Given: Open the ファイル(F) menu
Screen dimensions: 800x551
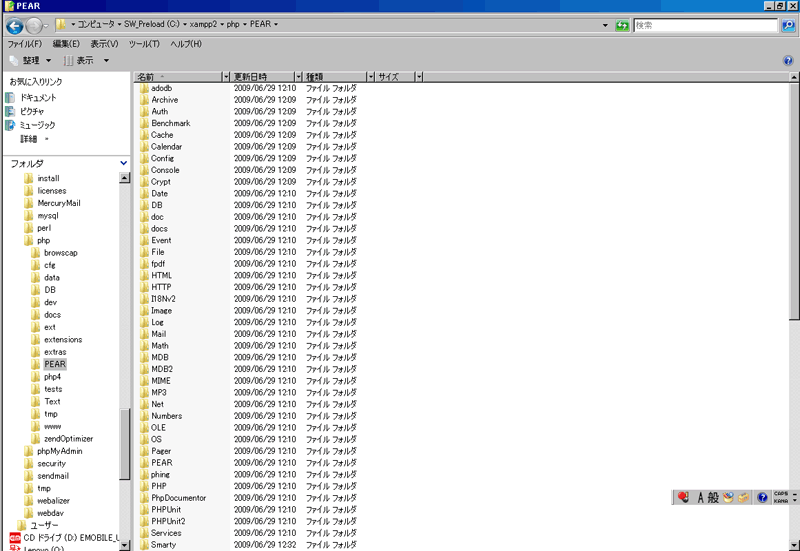Looking at the screenshot, I should pos(24,44).
